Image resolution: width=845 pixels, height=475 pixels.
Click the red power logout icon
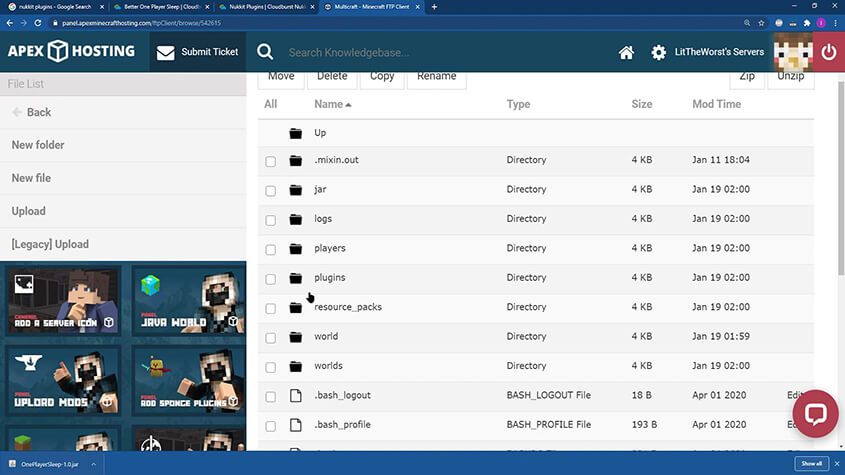click(x=829, y=52)
